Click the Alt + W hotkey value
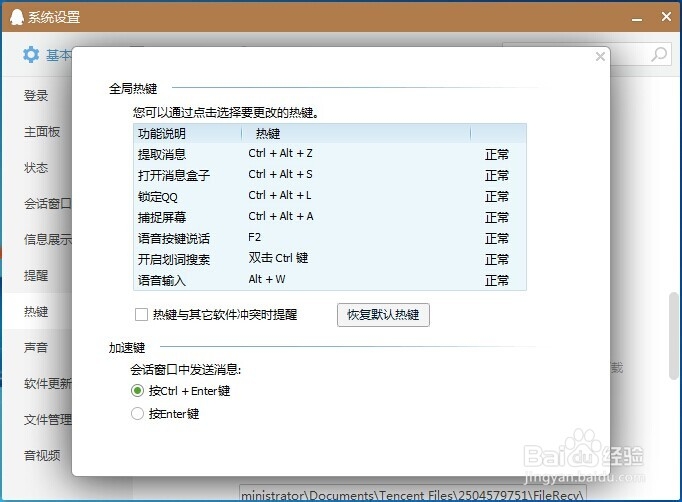The width and height of the screenshot is (682, 502). (x=267, y=279)
